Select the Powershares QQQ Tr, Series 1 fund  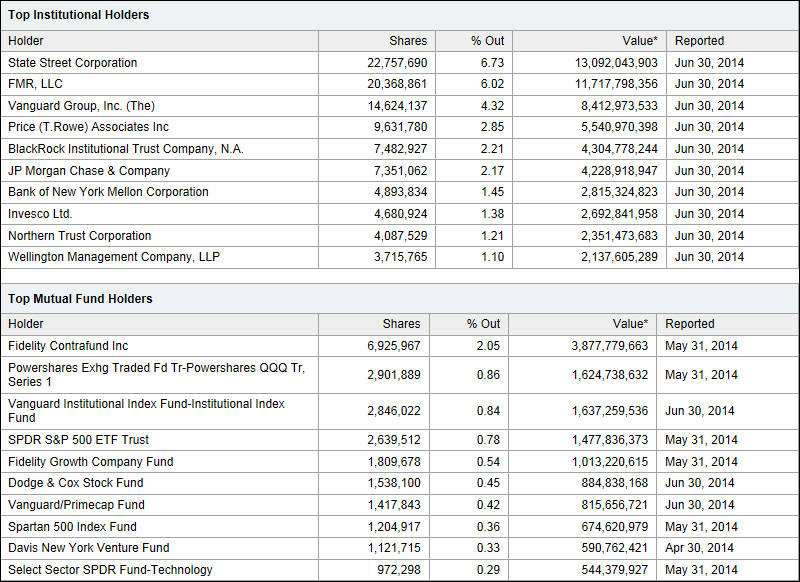(x=156, y=374)
